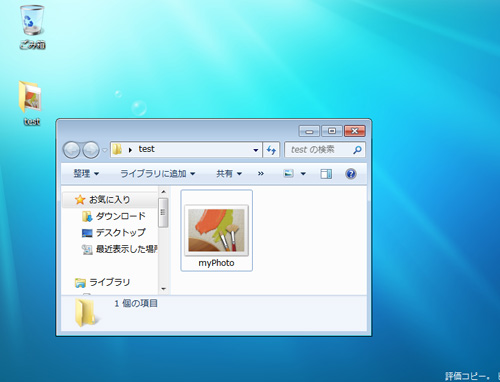Open Help with the question mark icon

point(351,174)
